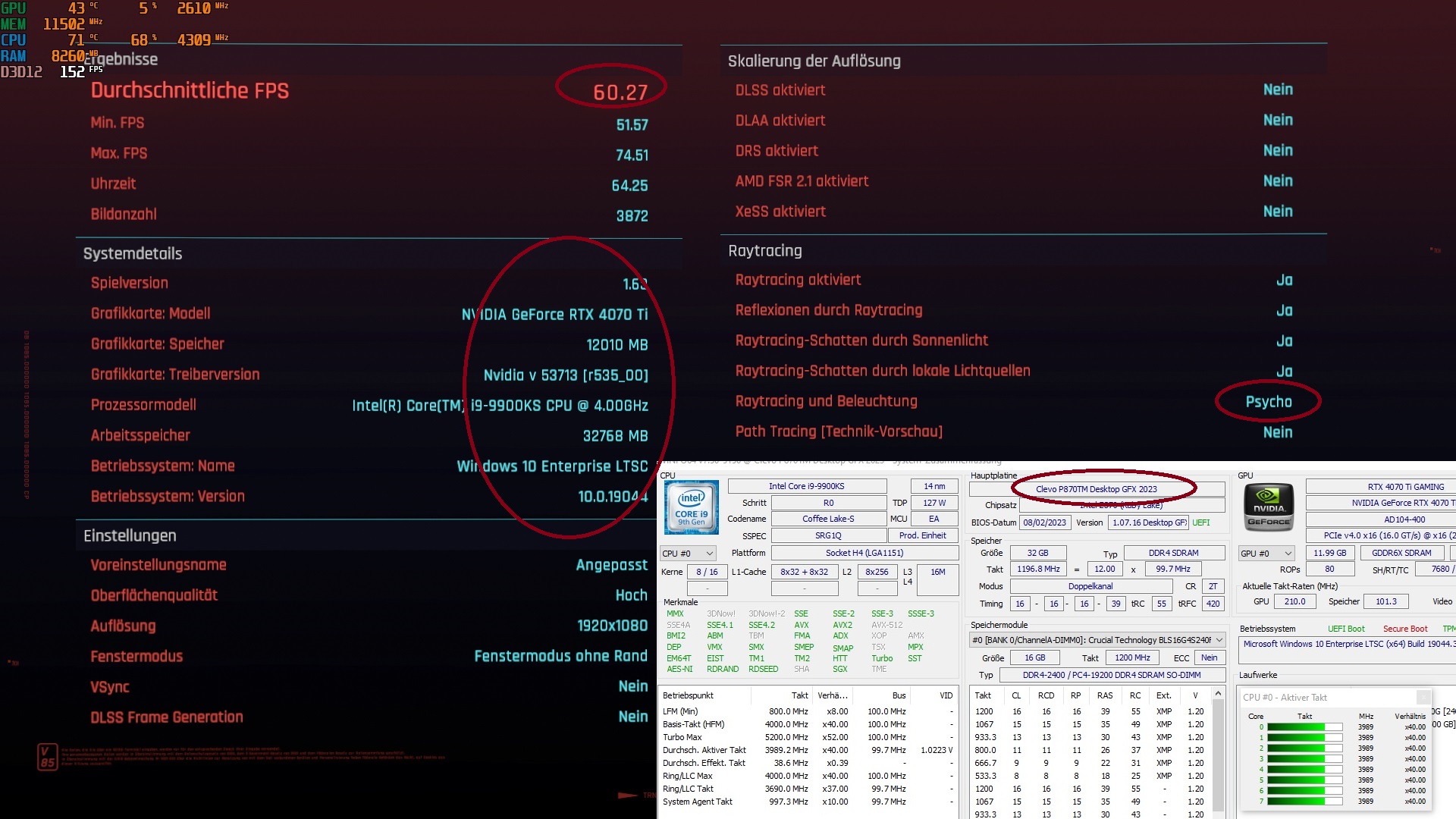Open the CPU #0 selector dropdown

click(688, 554)
